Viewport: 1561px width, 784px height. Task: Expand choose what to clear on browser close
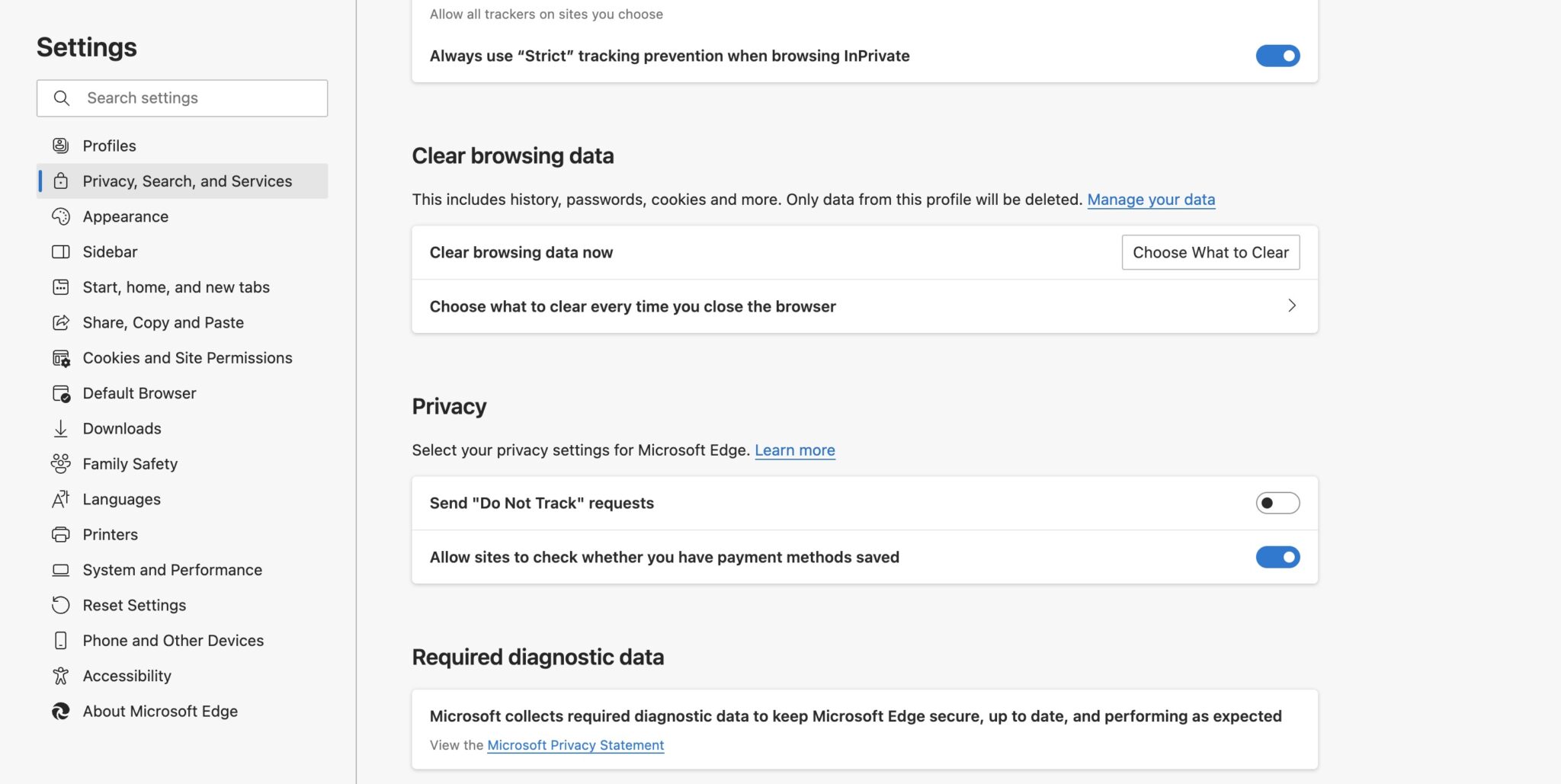[1291, 306]
